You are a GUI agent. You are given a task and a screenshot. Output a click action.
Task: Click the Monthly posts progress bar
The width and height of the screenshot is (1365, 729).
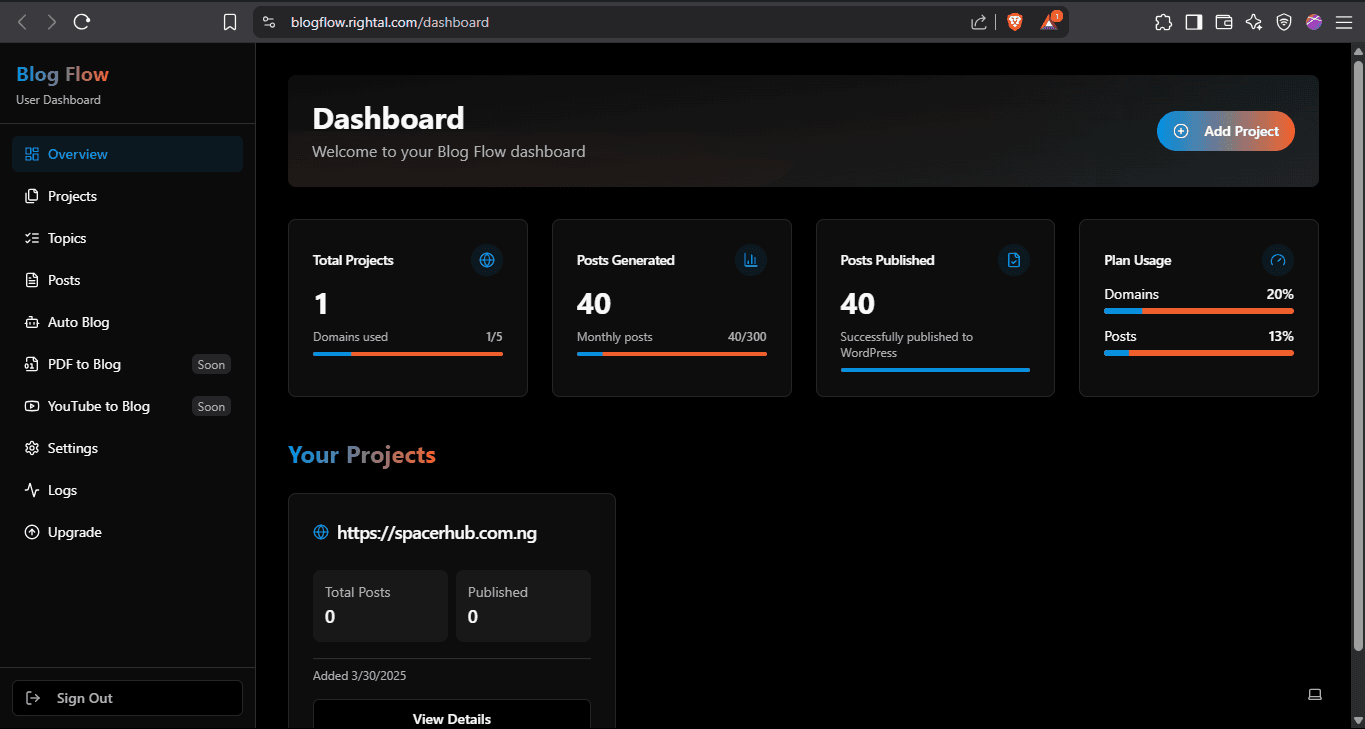tap(672, 353)
